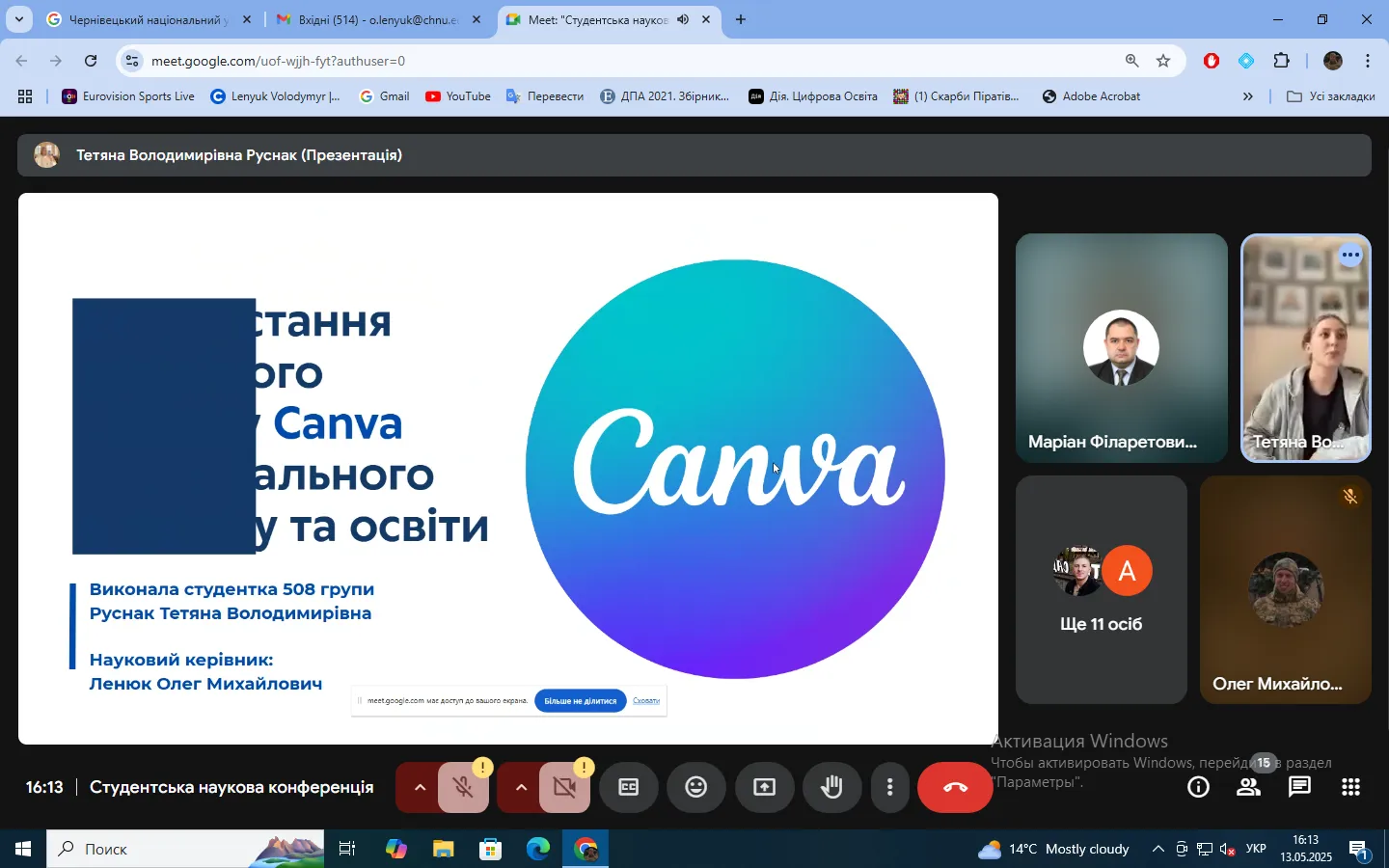Switch УКР keyboard language
Image resolution: width=1389 pixels, height=868 pixels.
pos(1256,850)
